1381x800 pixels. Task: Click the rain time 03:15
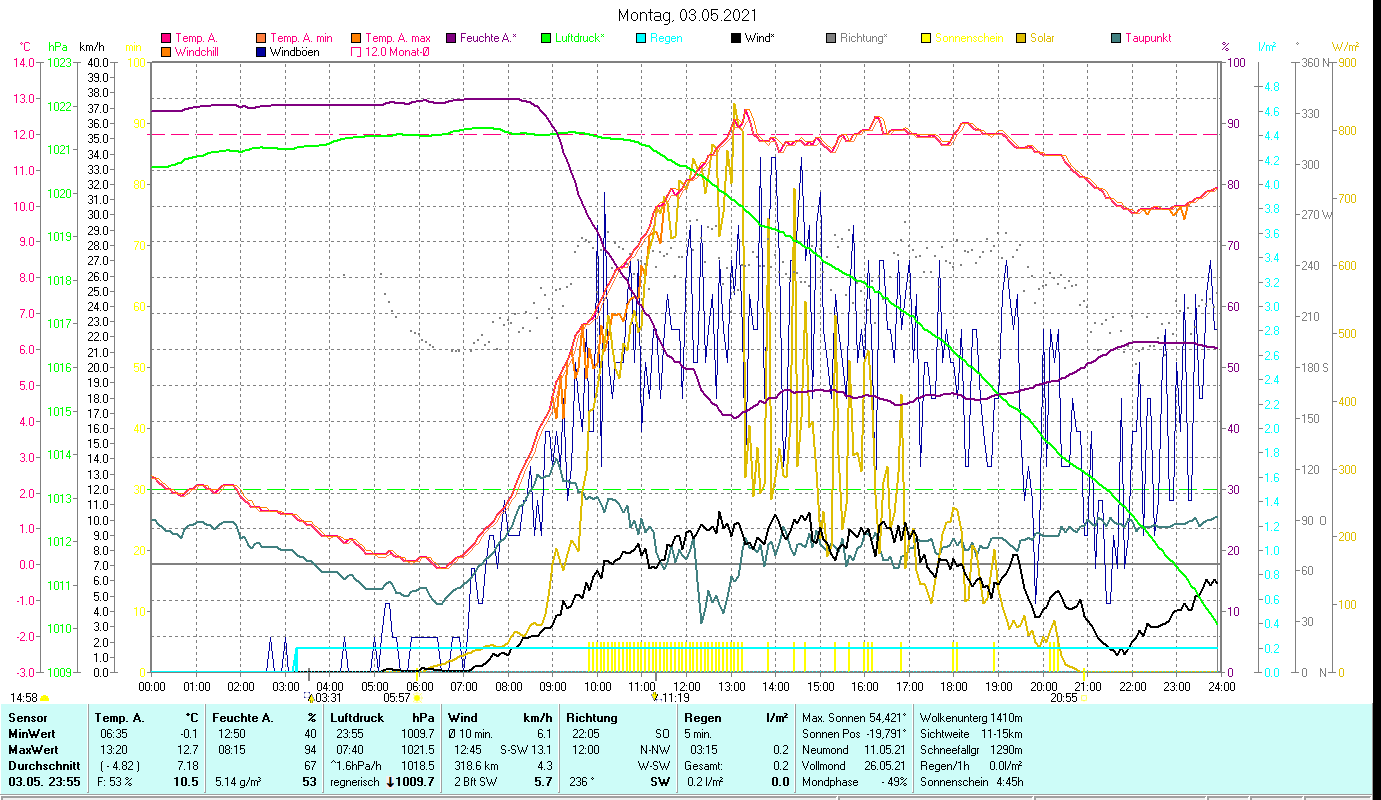coord(703,750)
